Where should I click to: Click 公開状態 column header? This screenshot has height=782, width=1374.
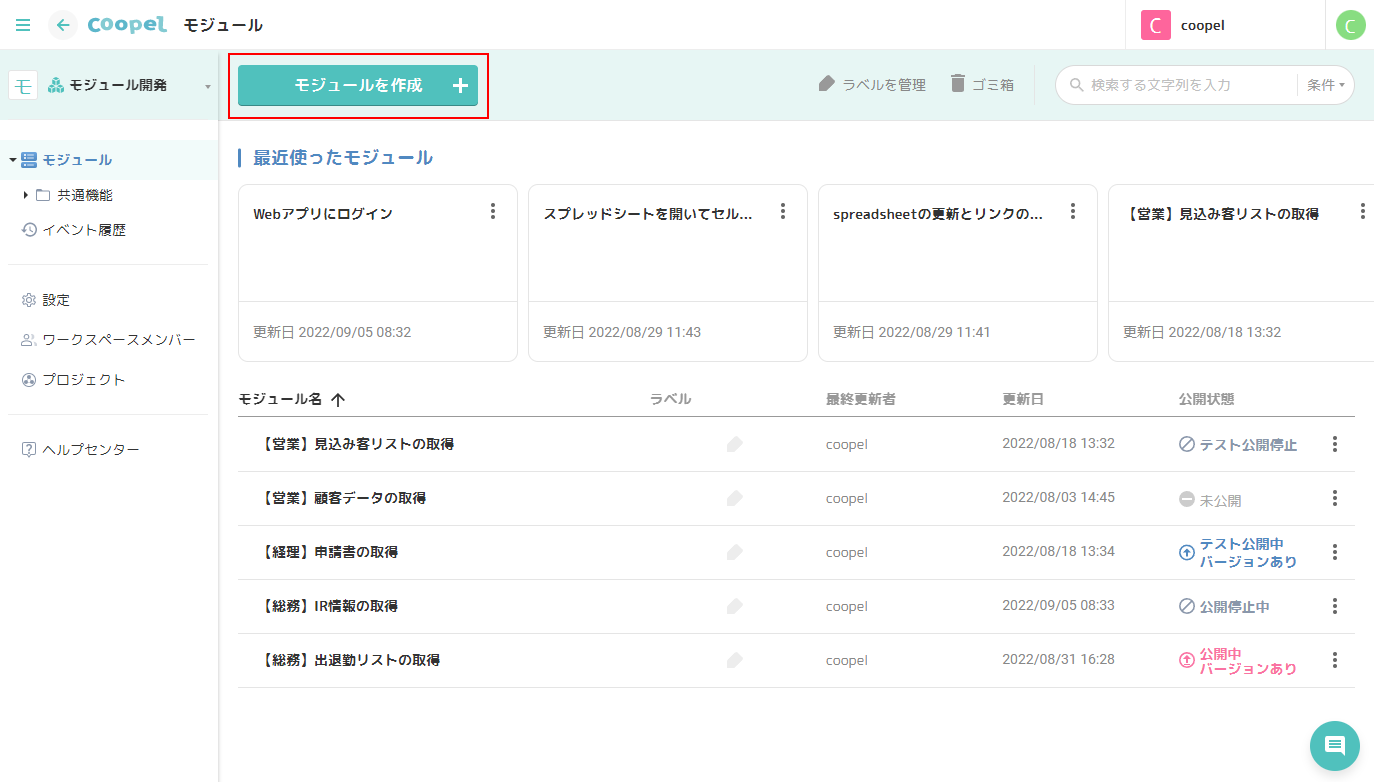click(x=1206, y=399)
